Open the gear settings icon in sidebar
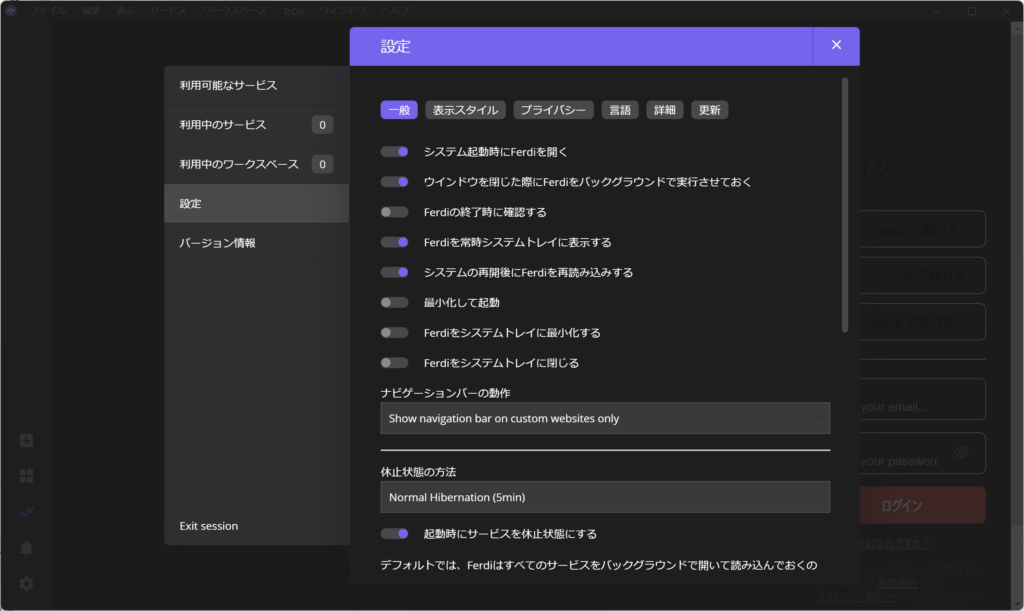 [x=26, y=583]
